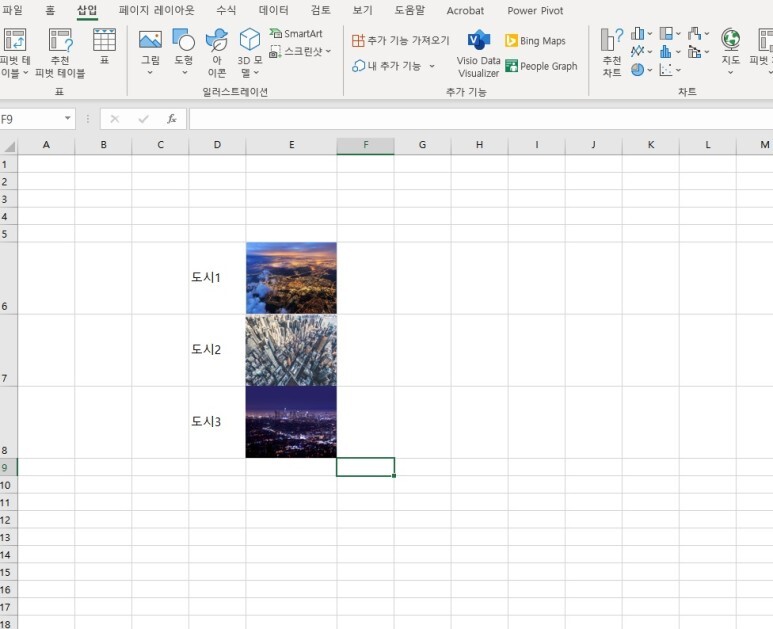
Task: Select the 도시3 night city image
Action: click(x=291, y=422)
